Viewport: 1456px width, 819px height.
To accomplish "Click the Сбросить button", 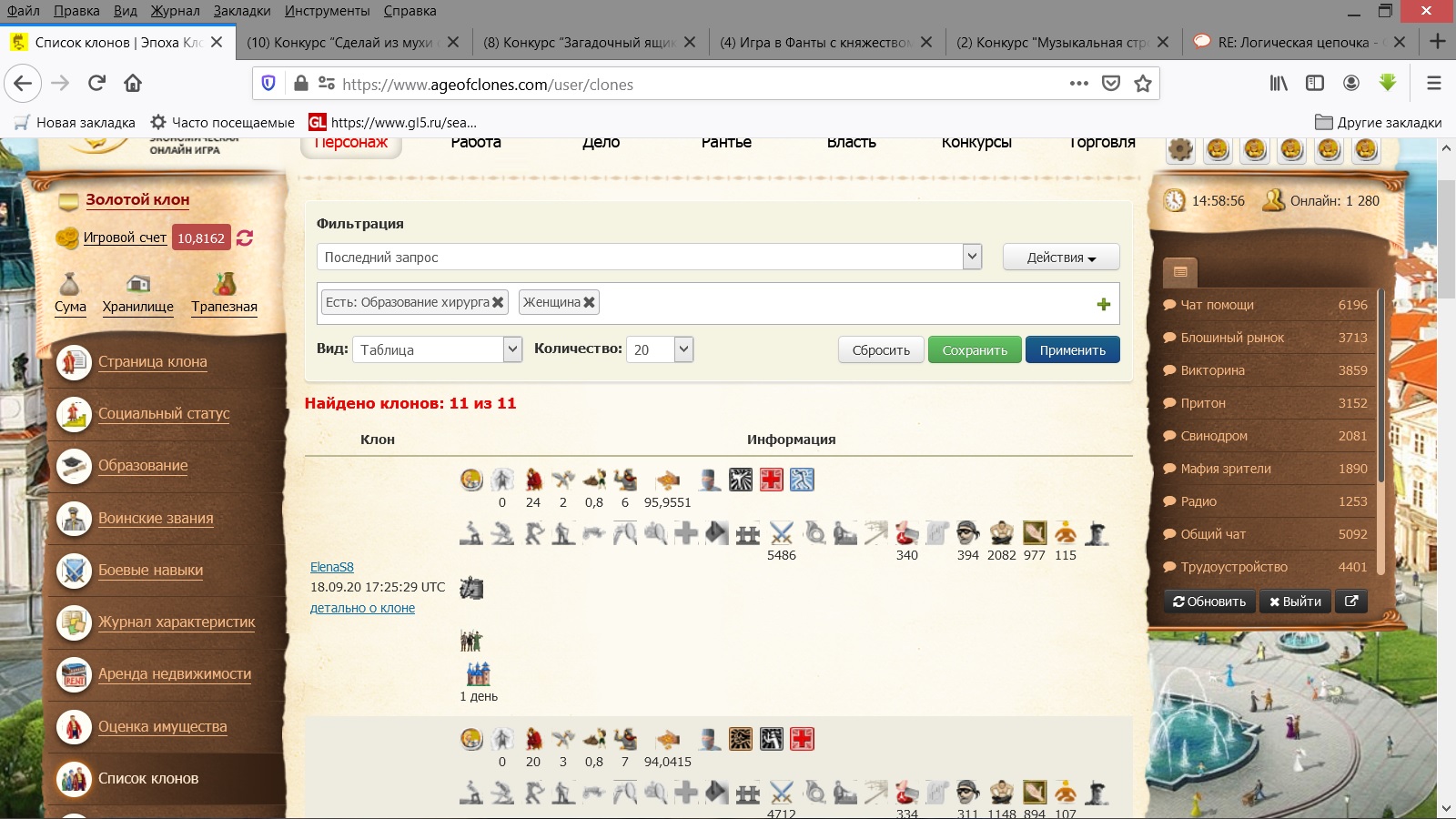I will [881, 350].
